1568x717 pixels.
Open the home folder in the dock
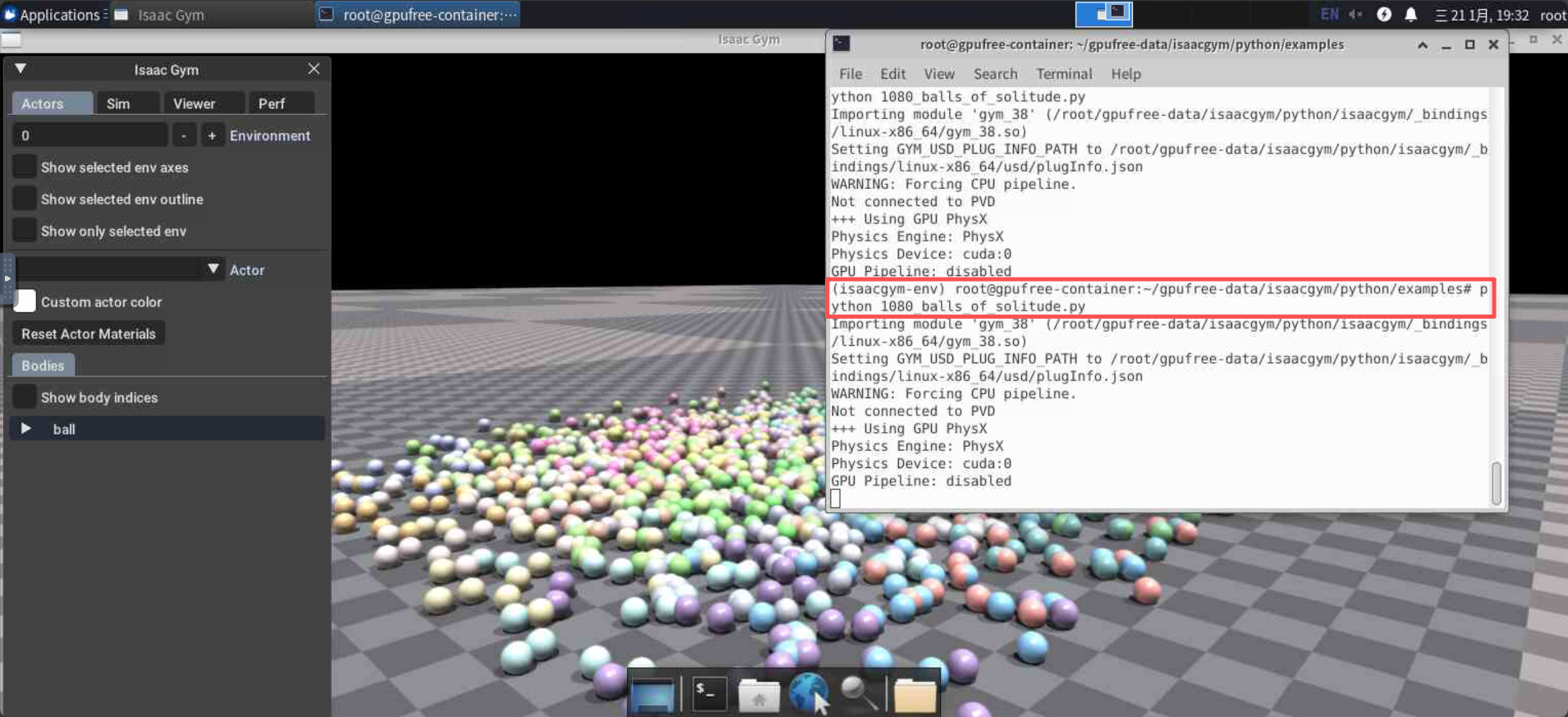pos(759,696)
